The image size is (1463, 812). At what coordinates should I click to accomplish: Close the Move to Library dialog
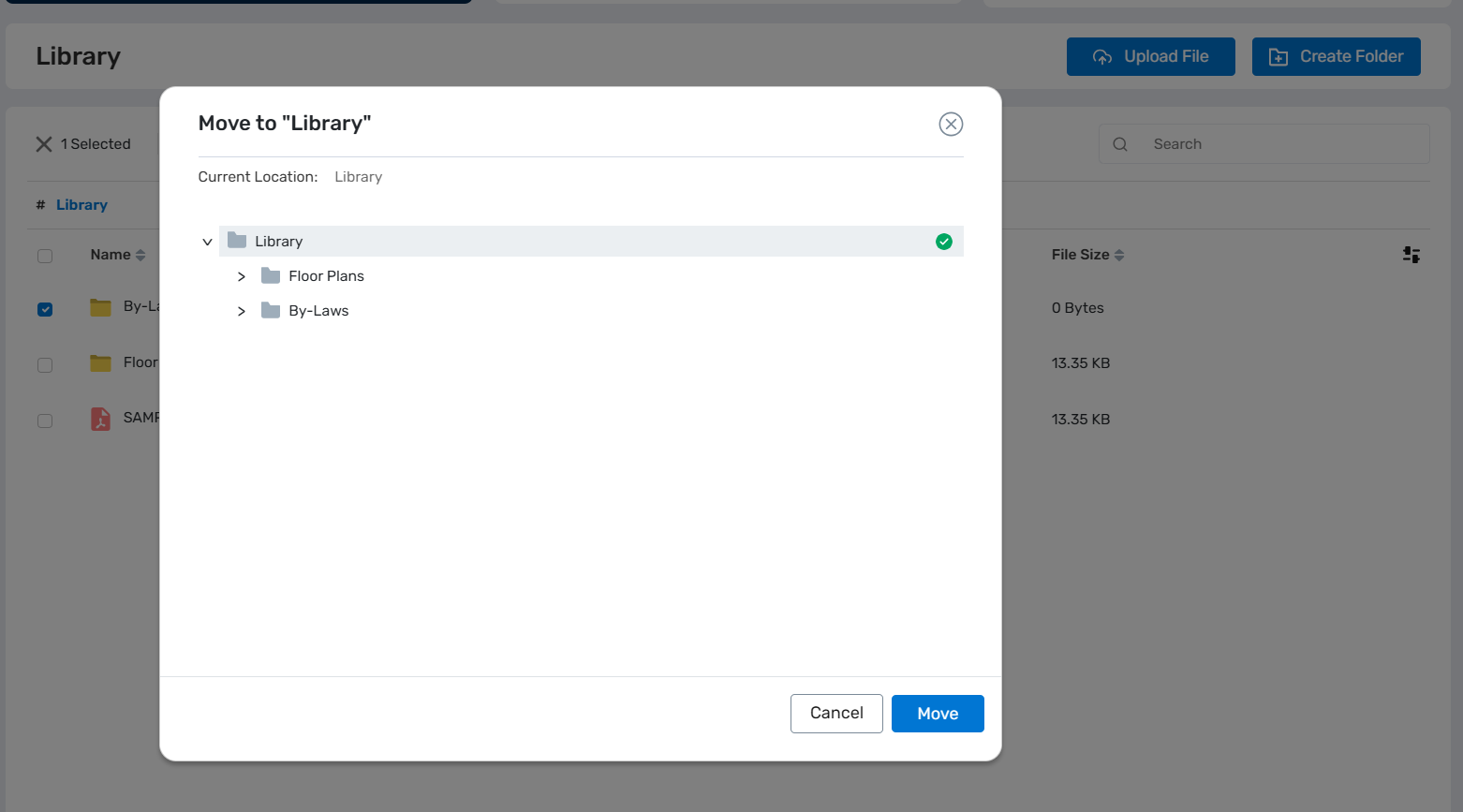[951, 124]
